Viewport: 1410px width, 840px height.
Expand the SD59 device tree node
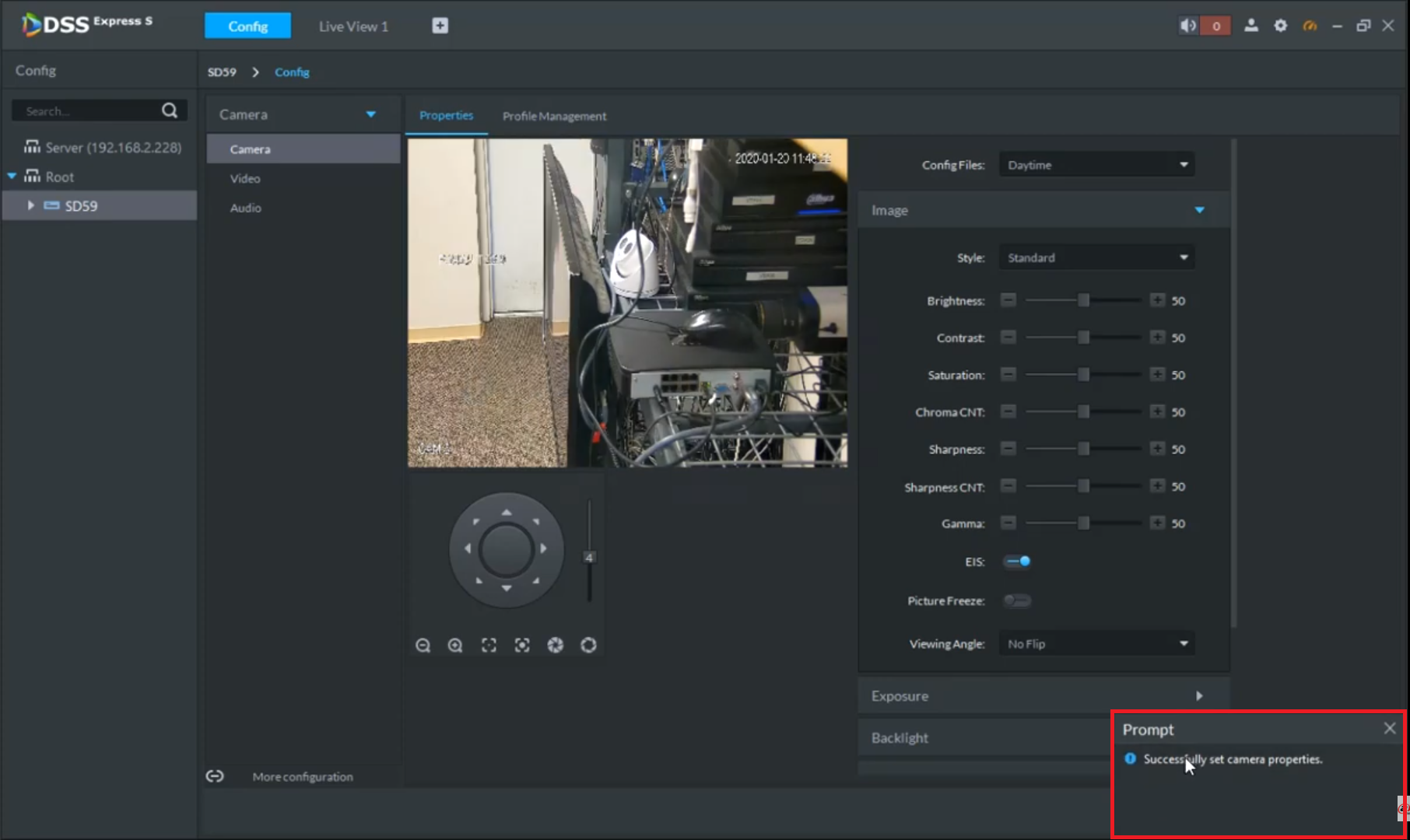tap(30, 206)
